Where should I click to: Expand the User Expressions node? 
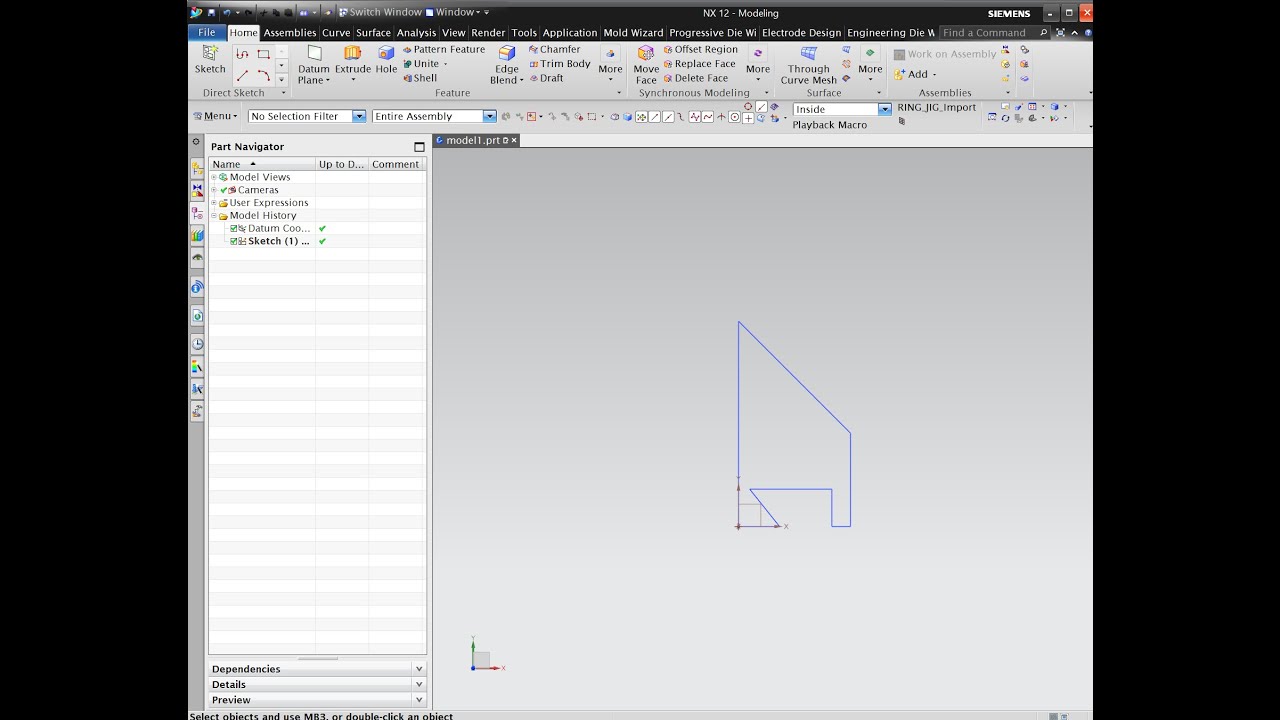[x=213, y=203]
